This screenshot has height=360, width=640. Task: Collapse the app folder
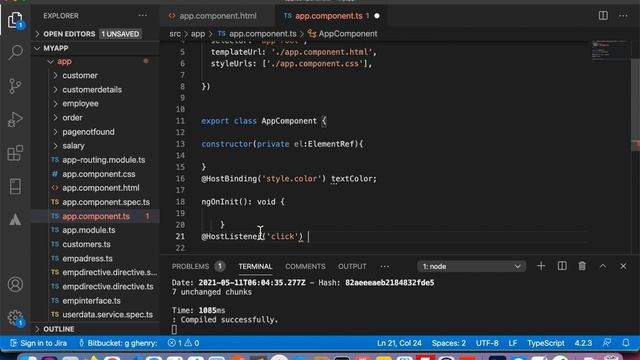96,61
